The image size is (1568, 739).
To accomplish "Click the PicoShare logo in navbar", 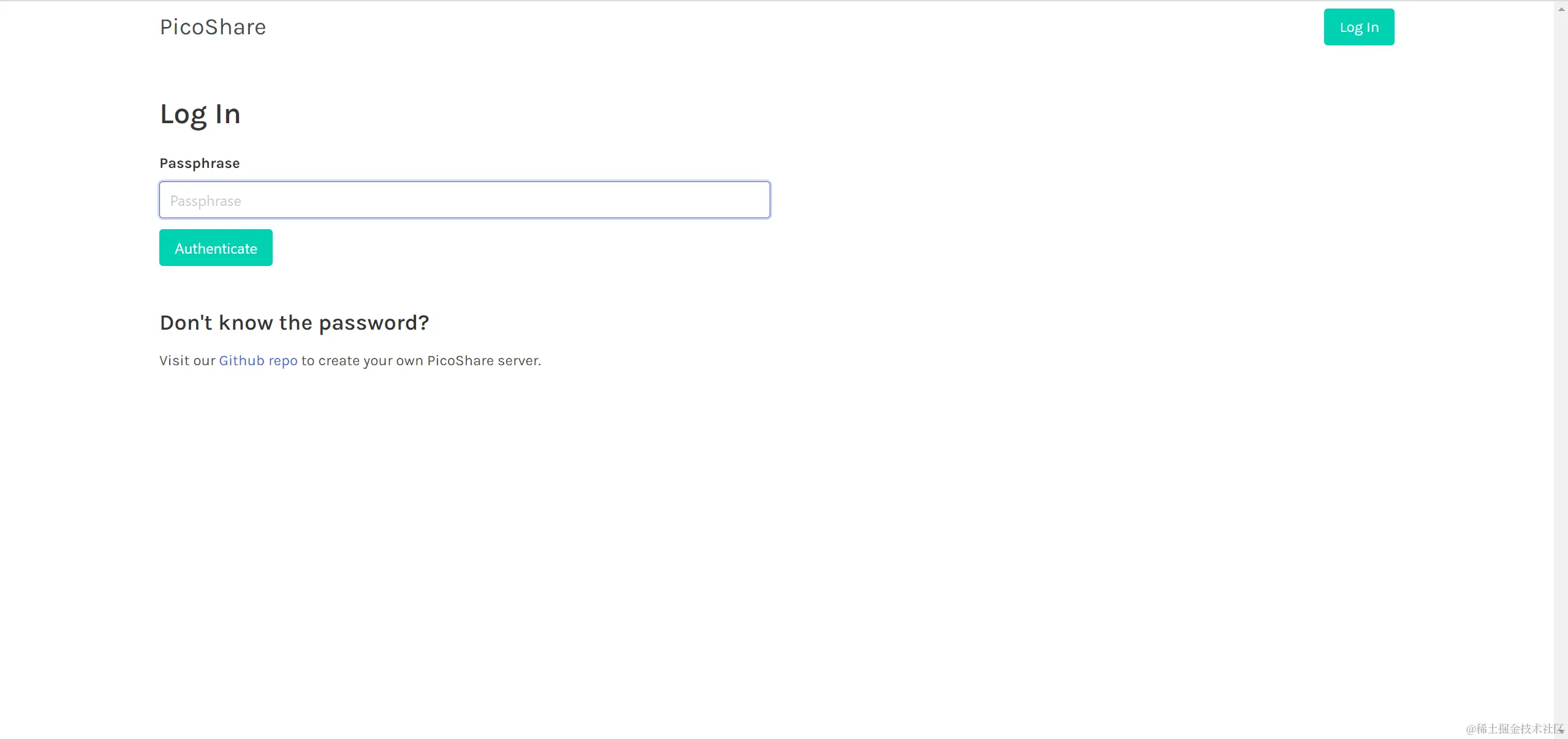I will [x=213, y=27].
